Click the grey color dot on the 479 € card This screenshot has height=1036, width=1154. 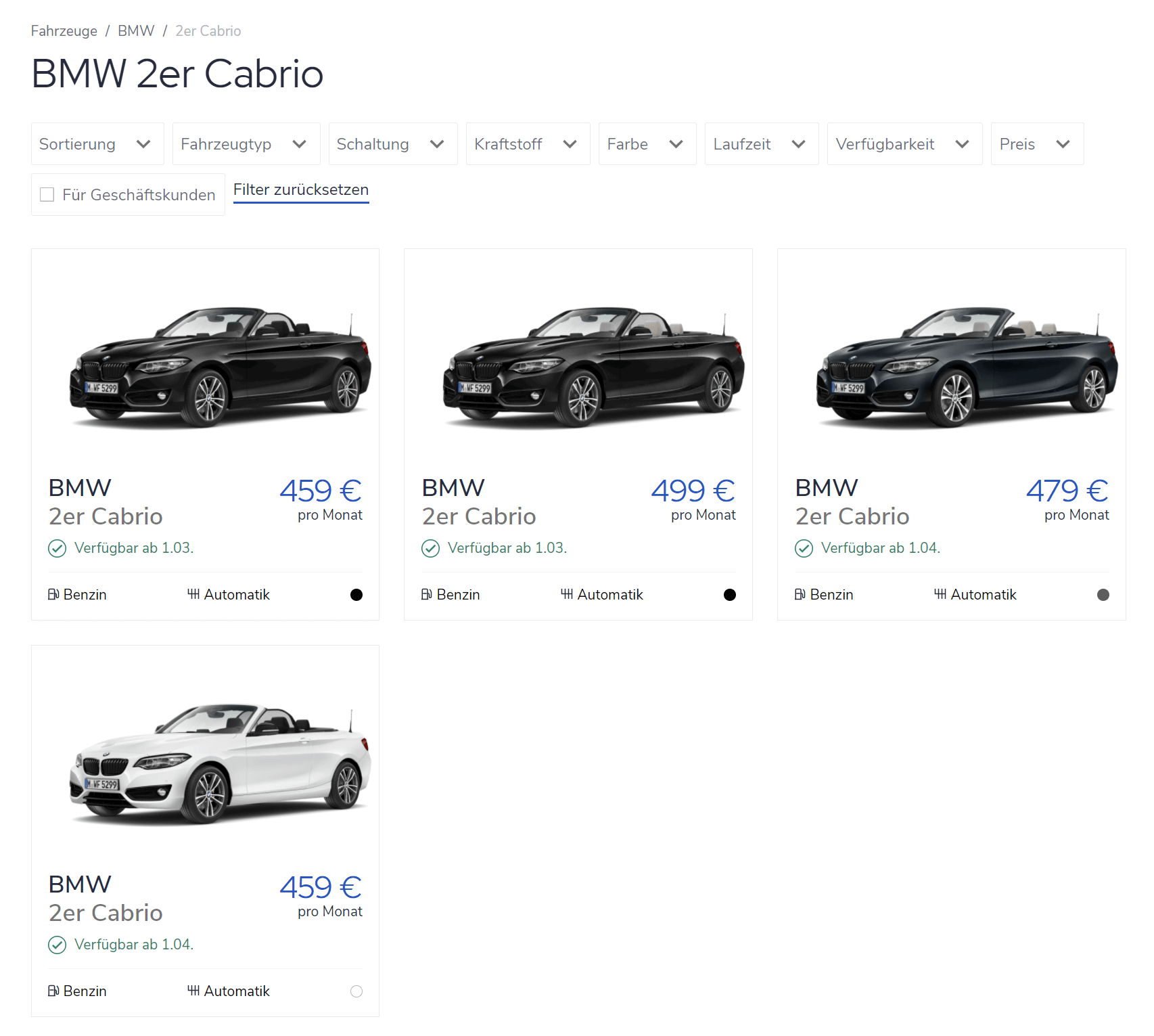pyautogui.click(x=1103, y=595)
